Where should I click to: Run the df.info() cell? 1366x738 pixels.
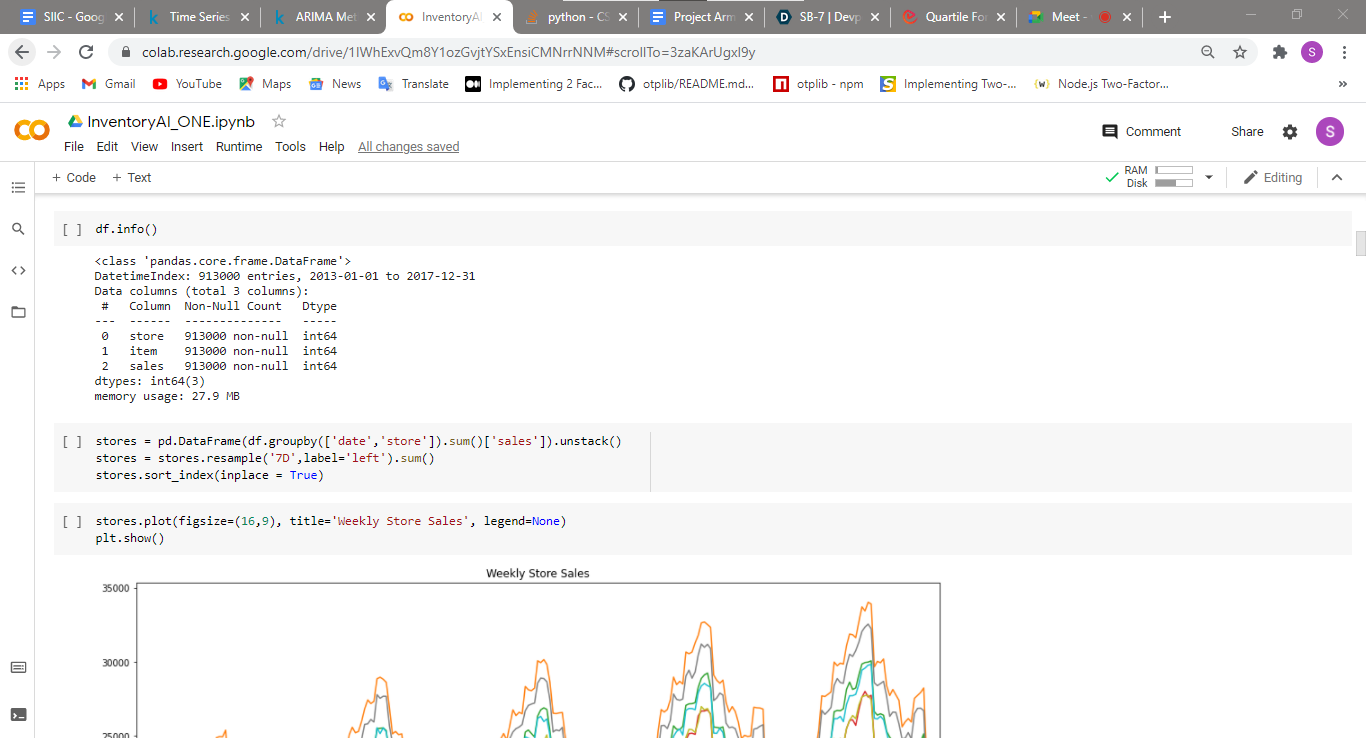[x=72, y=229]
